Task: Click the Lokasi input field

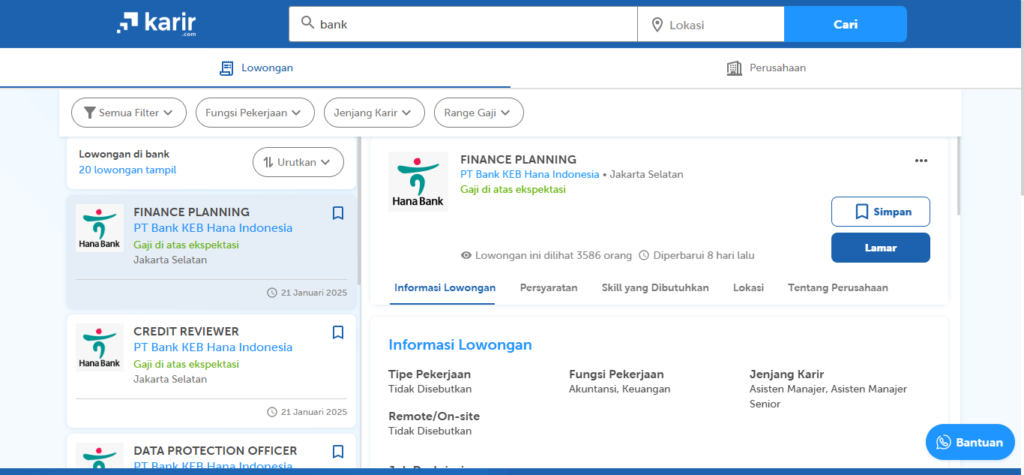Action: coord(711,24)
